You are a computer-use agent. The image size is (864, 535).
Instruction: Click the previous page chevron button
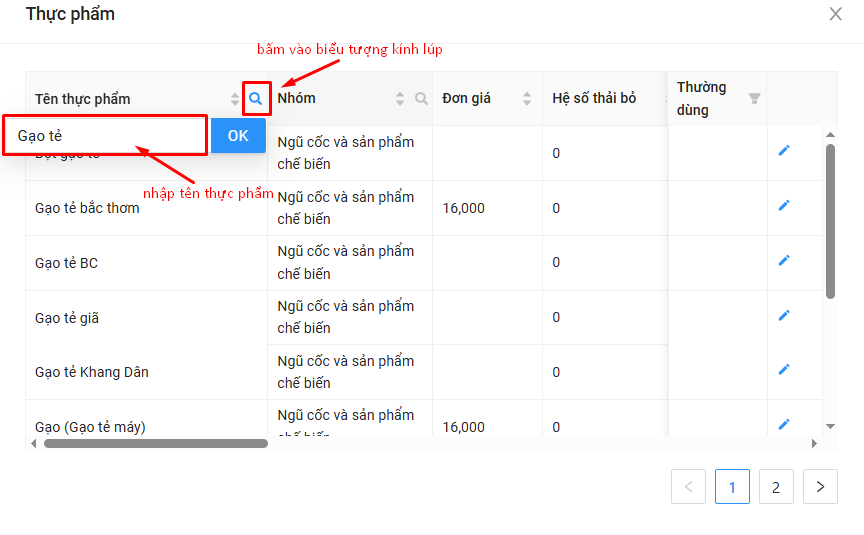click(688, 487)
